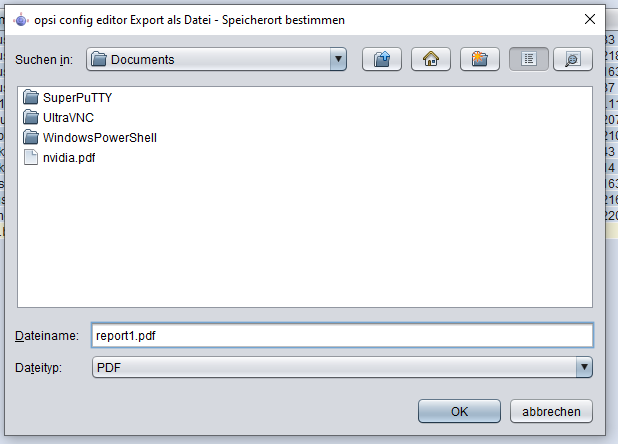Click the WindowsPowerShell folder icon
Viewport: 618px width, 444px height.
30,138
